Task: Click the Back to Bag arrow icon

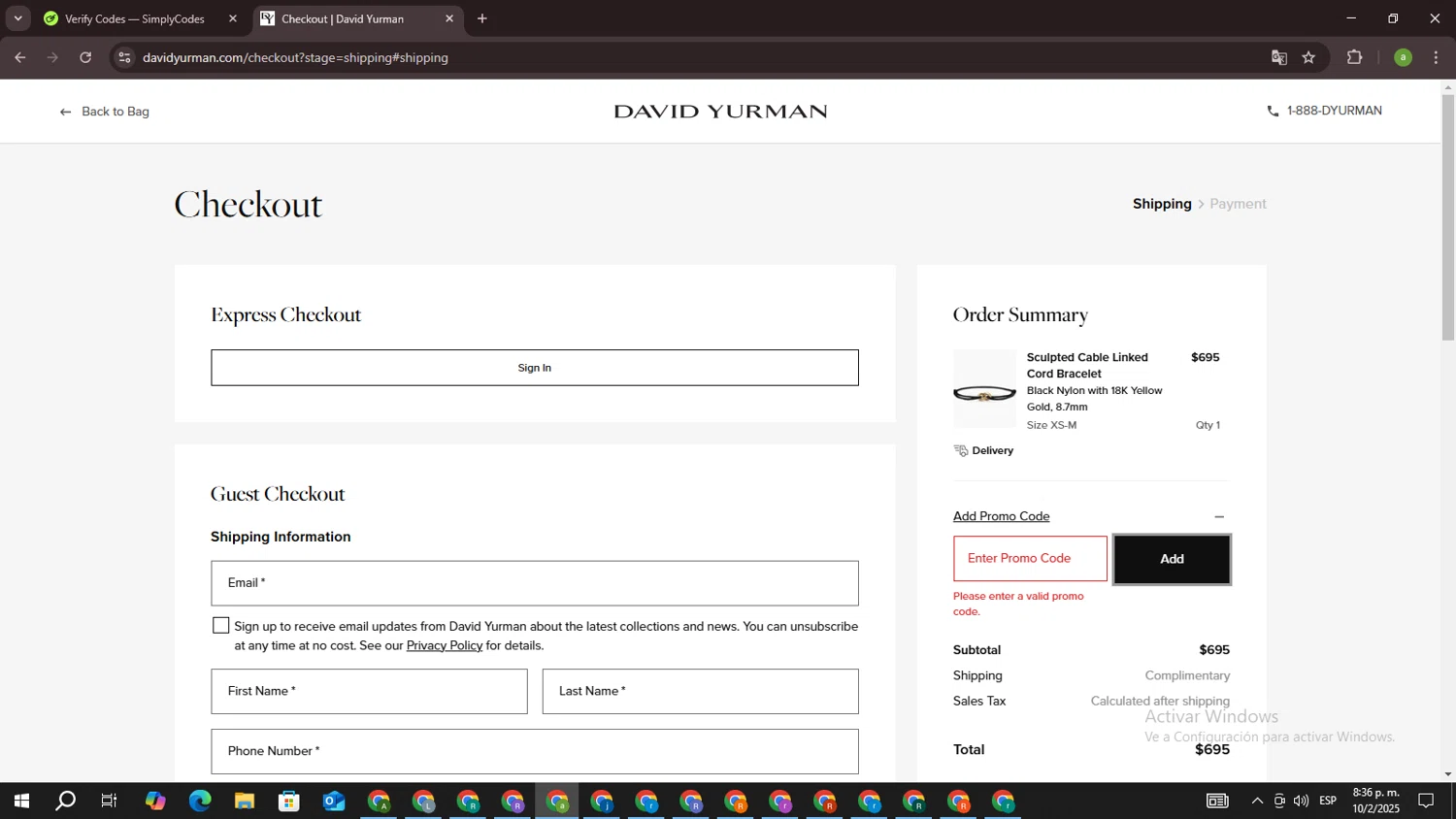Action: [x=65, y=112]
